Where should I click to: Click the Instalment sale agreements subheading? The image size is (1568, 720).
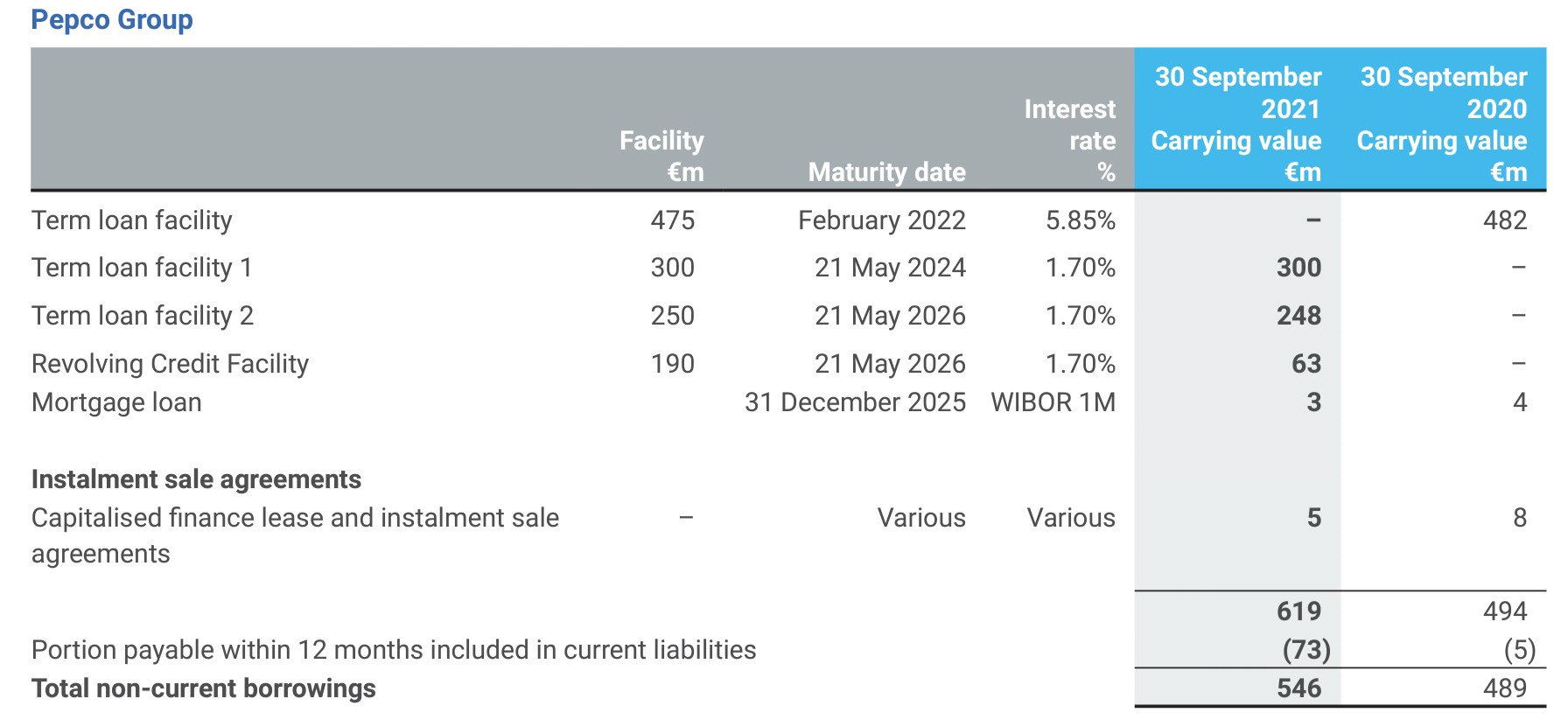point(196,479)
